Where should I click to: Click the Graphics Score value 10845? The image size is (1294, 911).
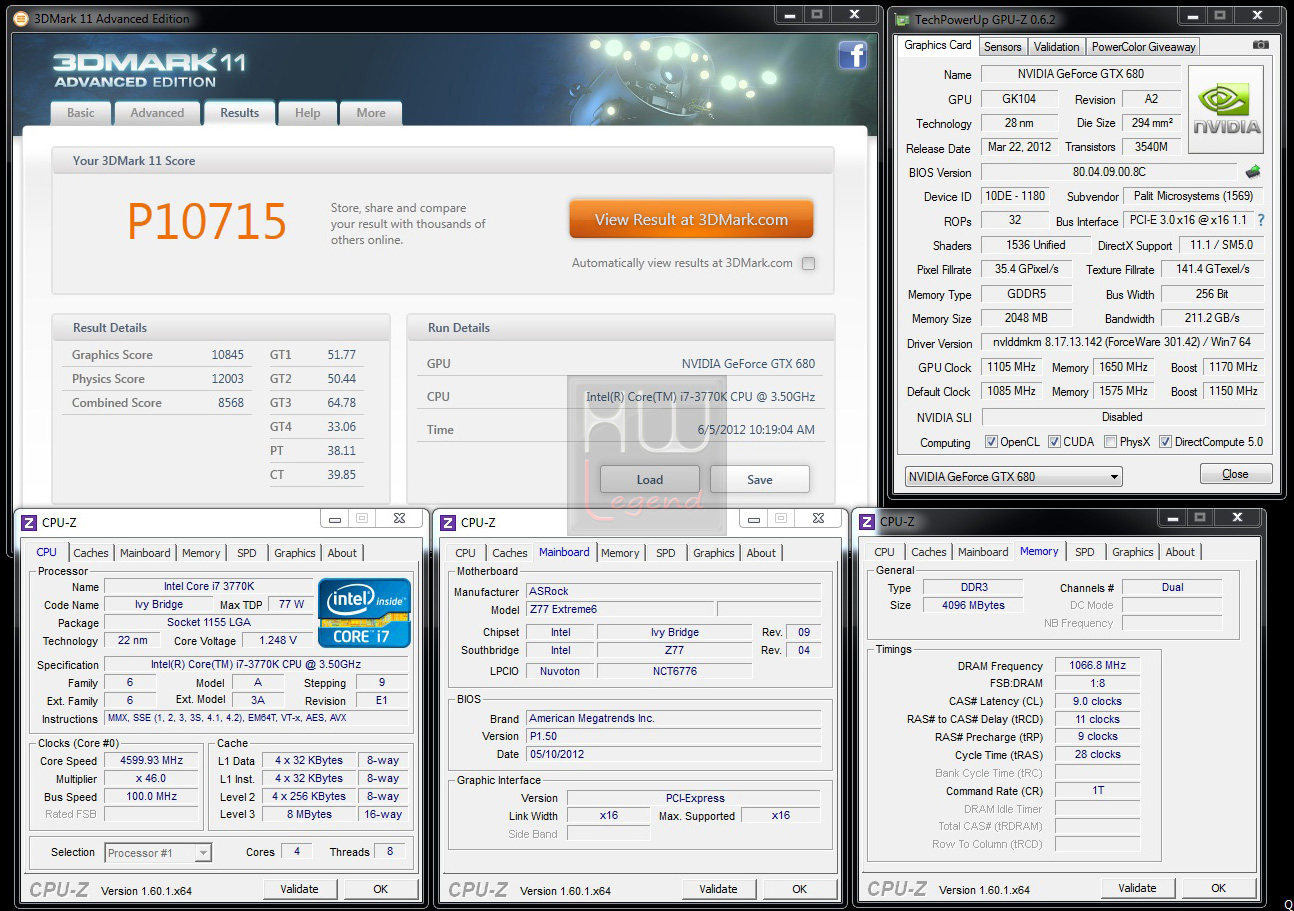227,355
